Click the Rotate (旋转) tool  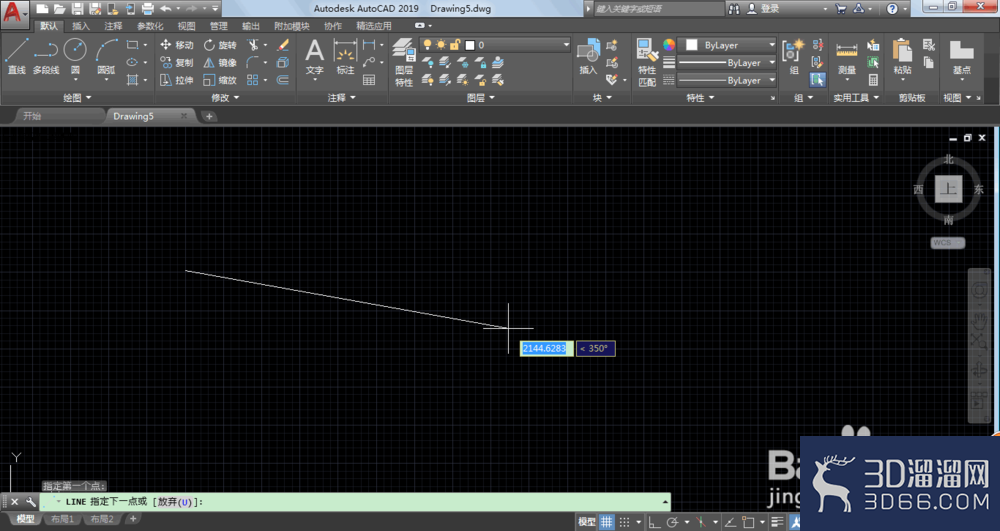pos(220,45)
